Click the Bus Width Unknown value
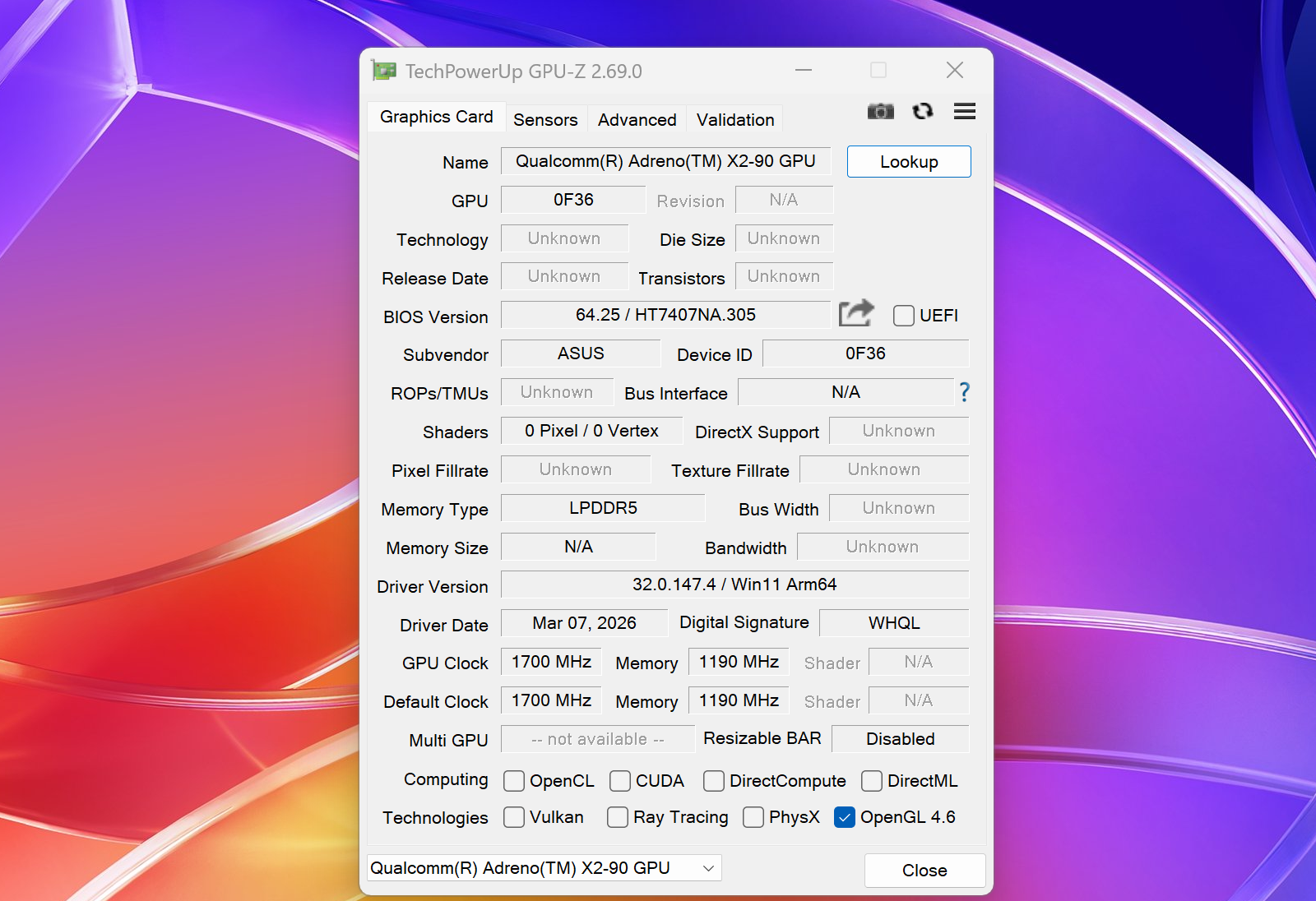 (899, 508)
